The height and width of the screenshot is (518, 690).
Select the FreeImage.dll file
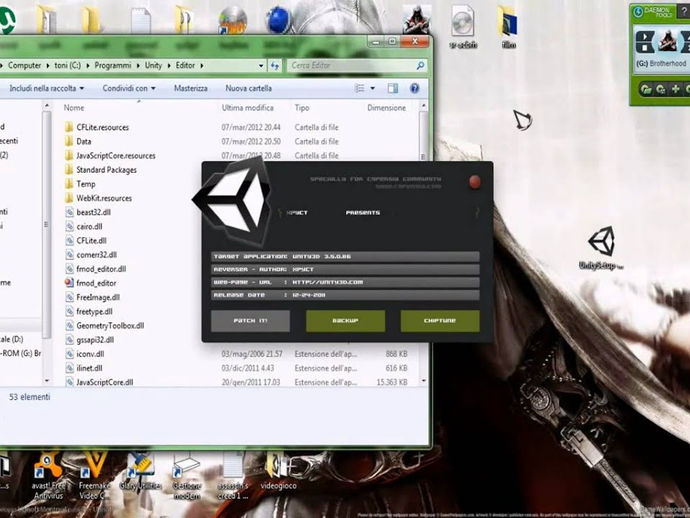tap(98, 298)
